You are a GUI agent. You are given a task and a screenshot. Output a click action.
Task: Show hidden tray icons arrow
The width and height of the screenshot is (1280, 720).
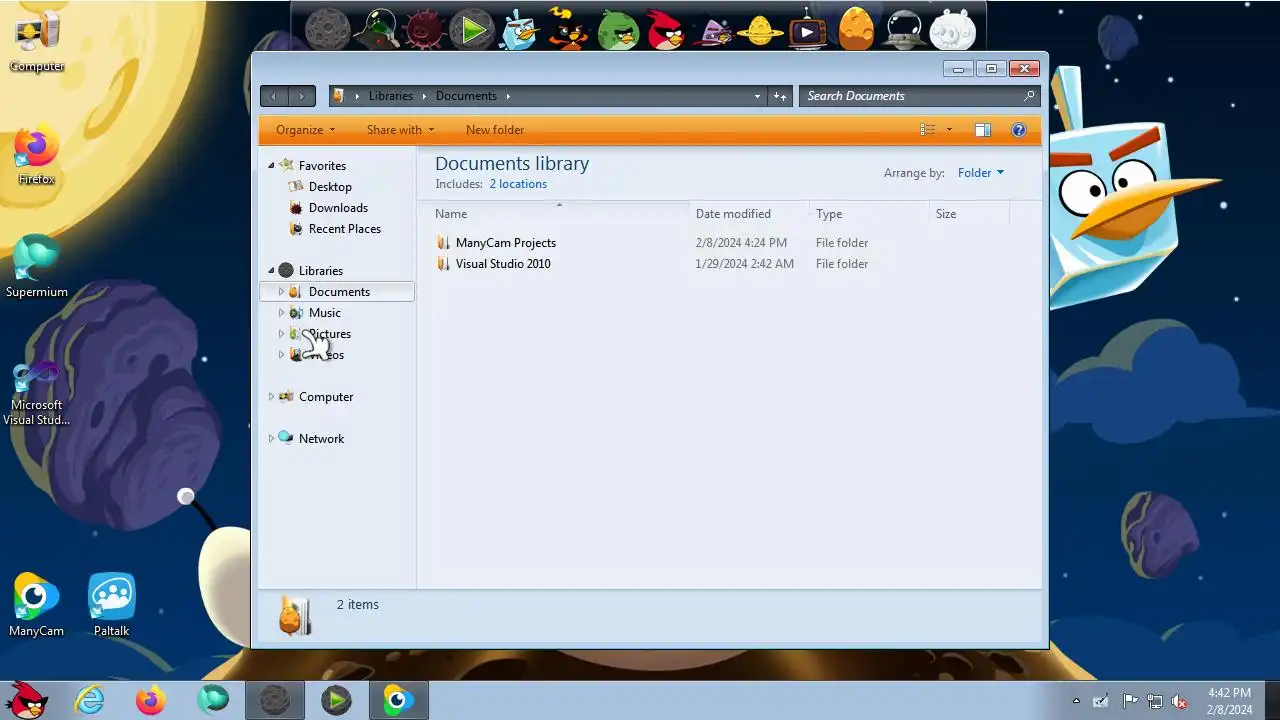tap(1076, 701)
